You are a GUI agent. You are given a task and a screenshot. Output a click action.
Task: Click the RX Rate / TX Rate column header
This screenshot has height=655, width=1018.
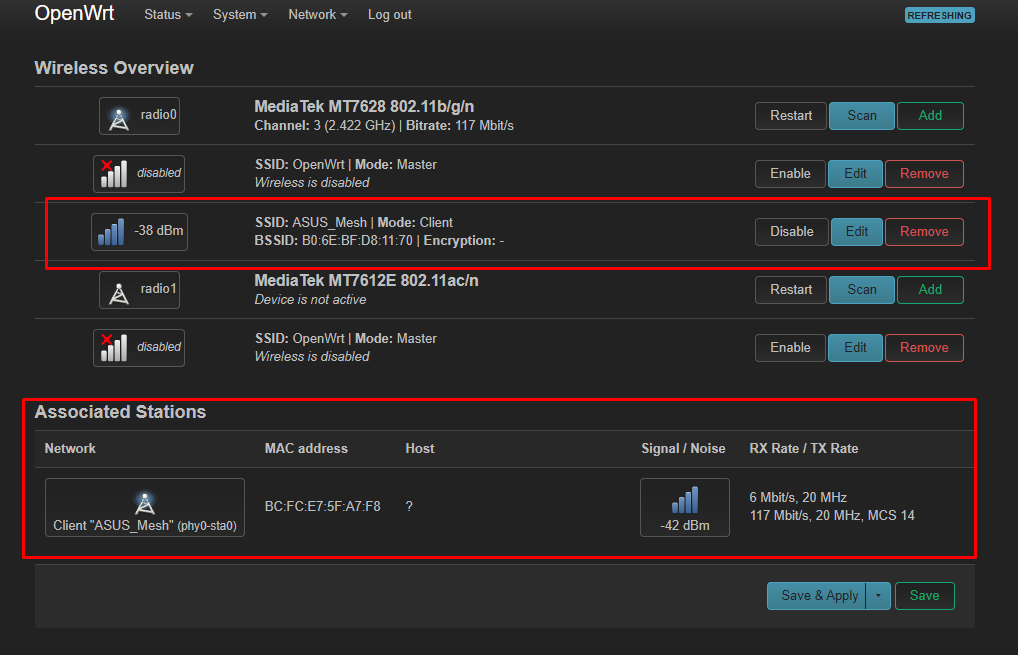pos(804,449)
